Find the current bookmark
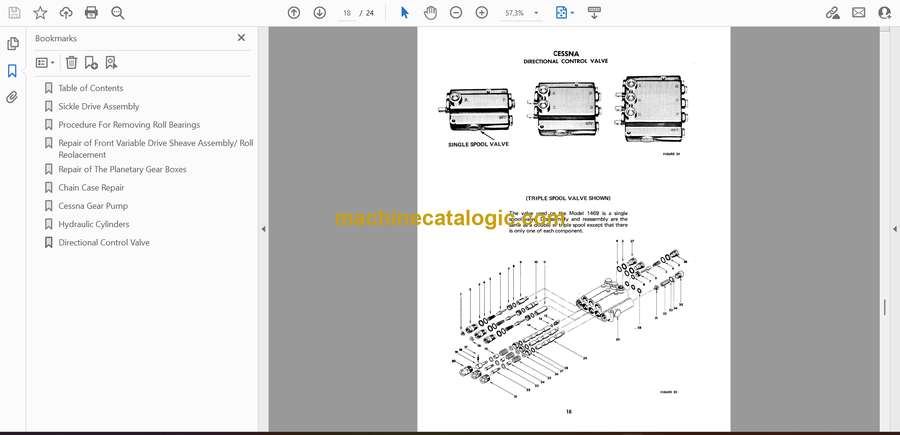Viewport: 900px width, 435px height. point(111,63)
